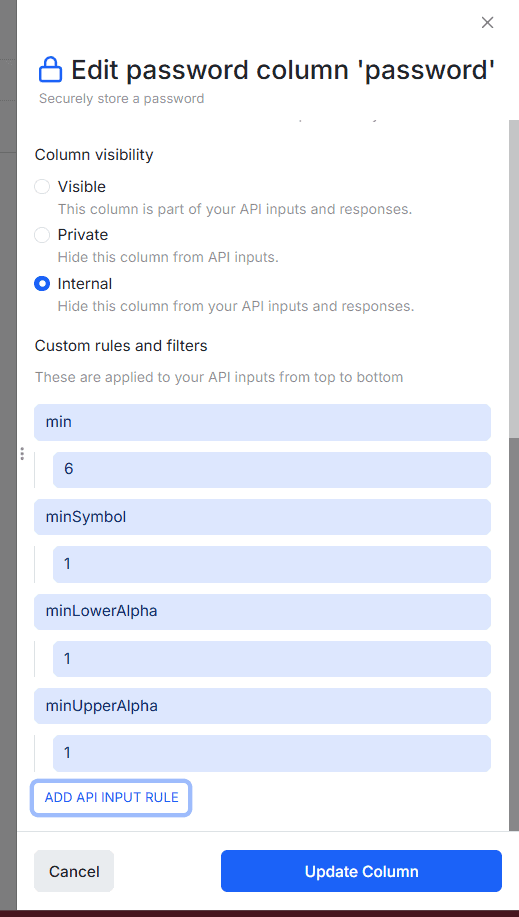Edit the minLowerAlpha value field
The image size is (519, 917).
(271, 659)
